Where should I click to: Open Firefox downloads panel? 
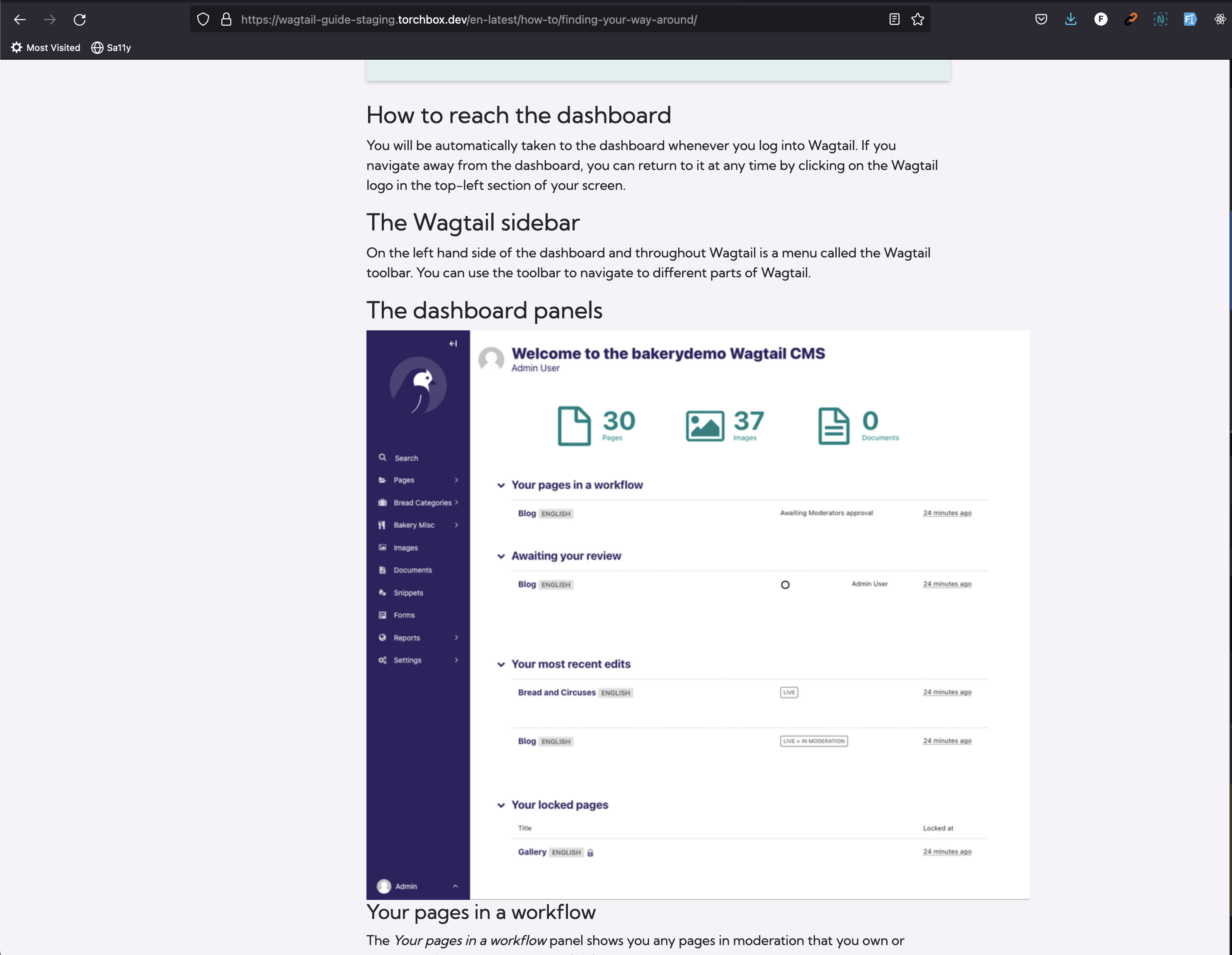[1071, 19]
